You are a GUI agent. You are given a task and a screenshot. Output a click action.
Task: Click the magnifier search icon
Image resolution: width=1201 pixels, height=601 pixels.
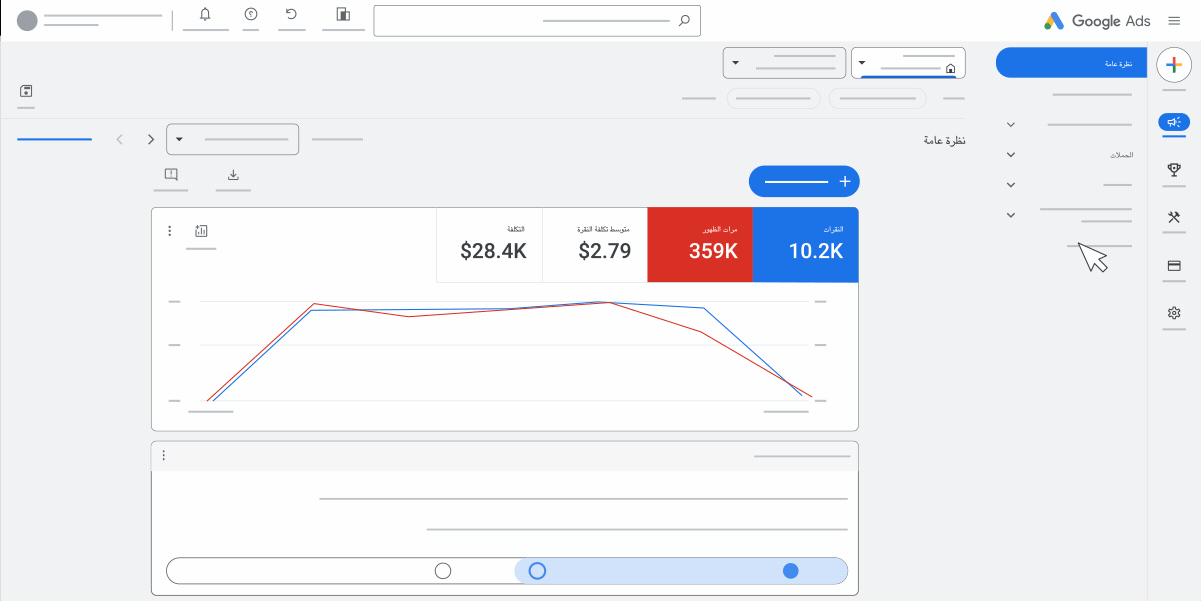click(684, 20)
